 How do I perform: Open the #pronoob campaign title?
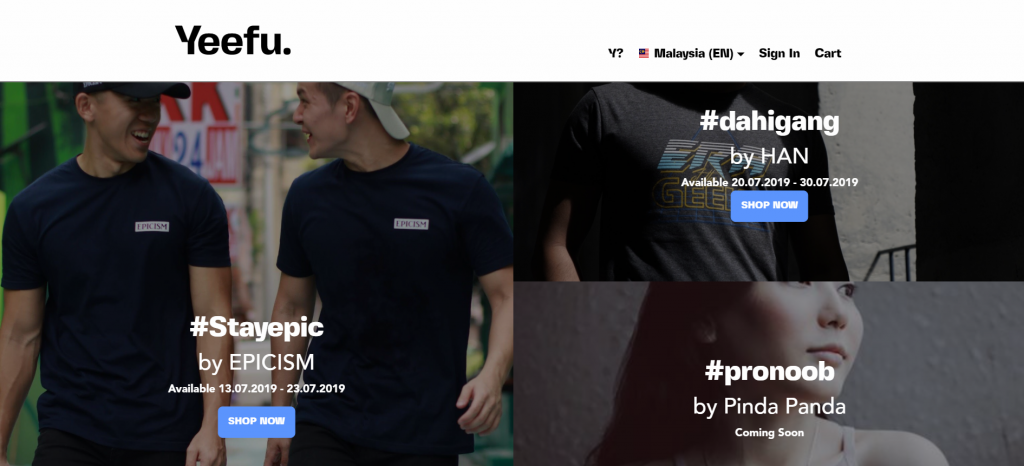tap(769, 371)
